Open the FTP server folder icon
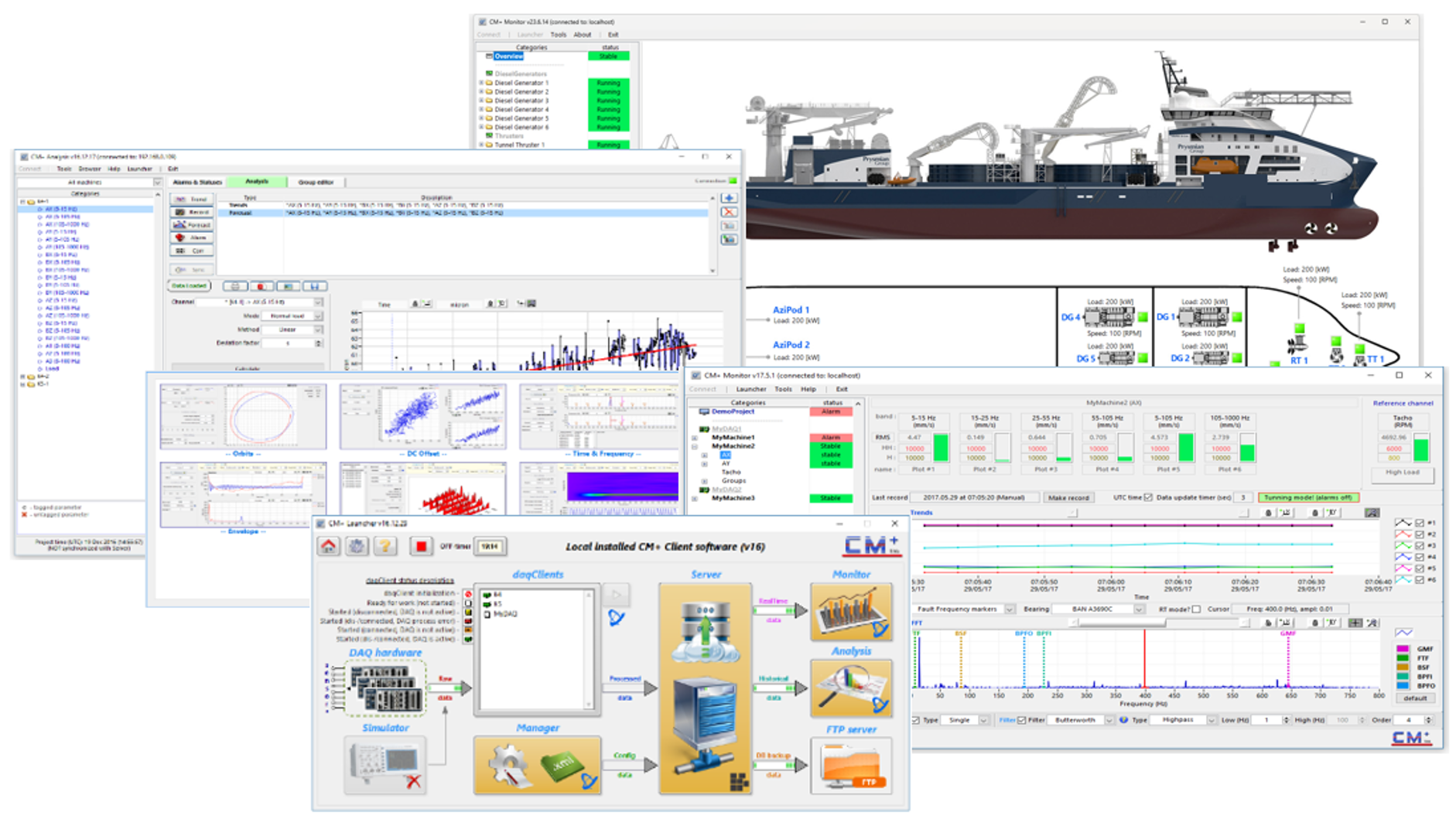This screenshot has height=819, width=1456. [x=851, y=766]
